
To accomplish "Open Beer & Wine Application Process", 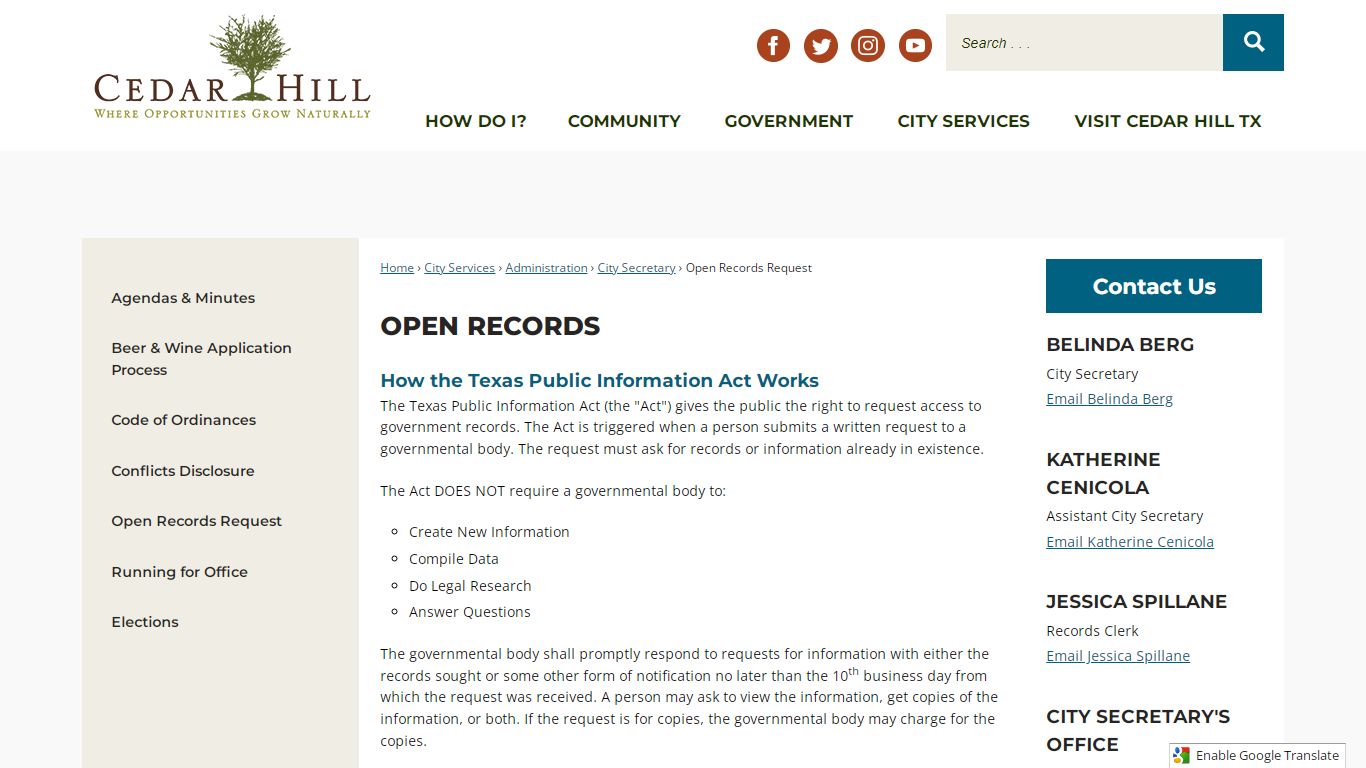I will tap(202, 359).
